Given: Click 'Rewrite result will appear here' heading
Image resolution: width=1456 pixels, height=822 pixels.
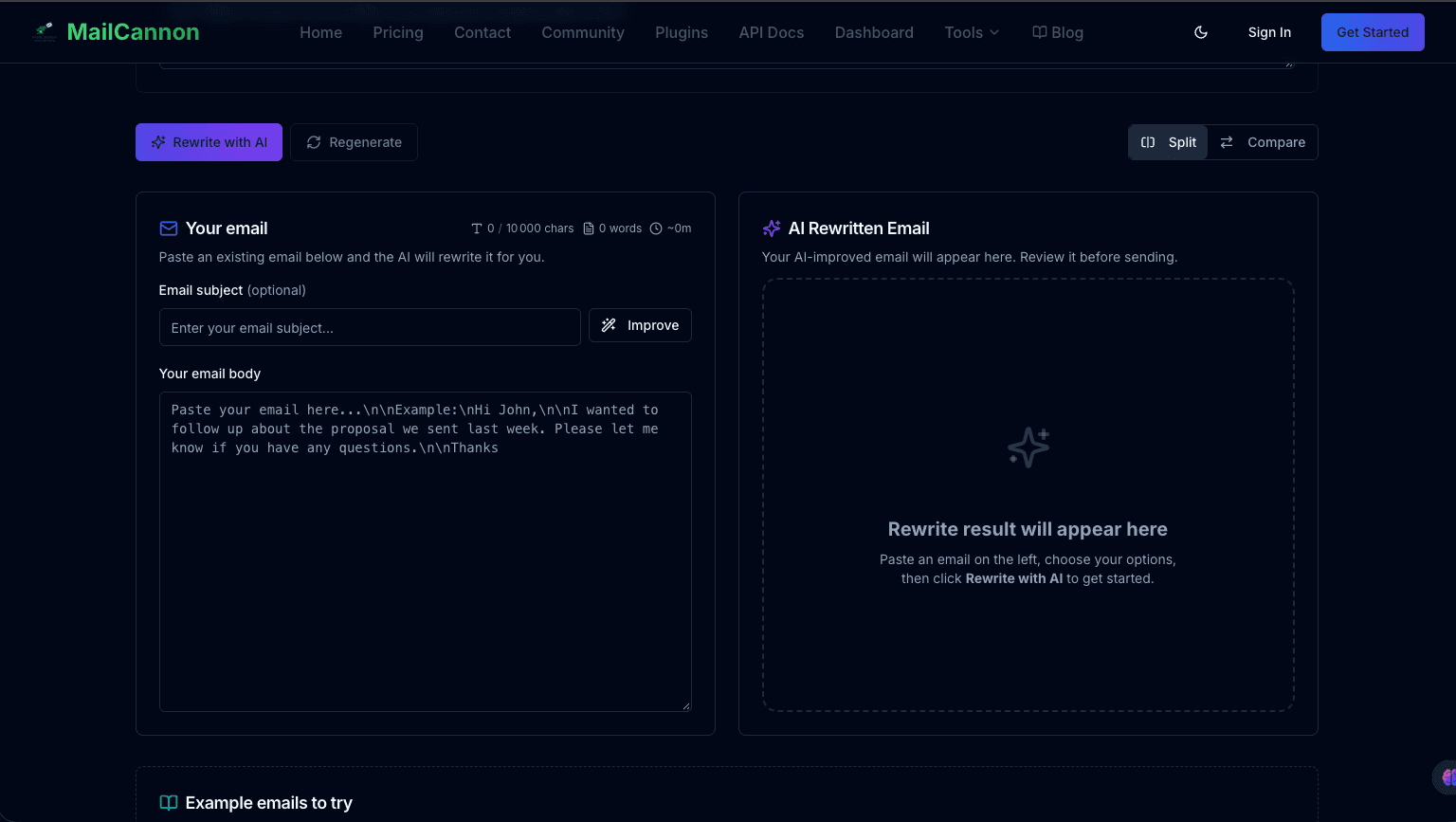Looking at the screenshot, I should pos(1028,529).
